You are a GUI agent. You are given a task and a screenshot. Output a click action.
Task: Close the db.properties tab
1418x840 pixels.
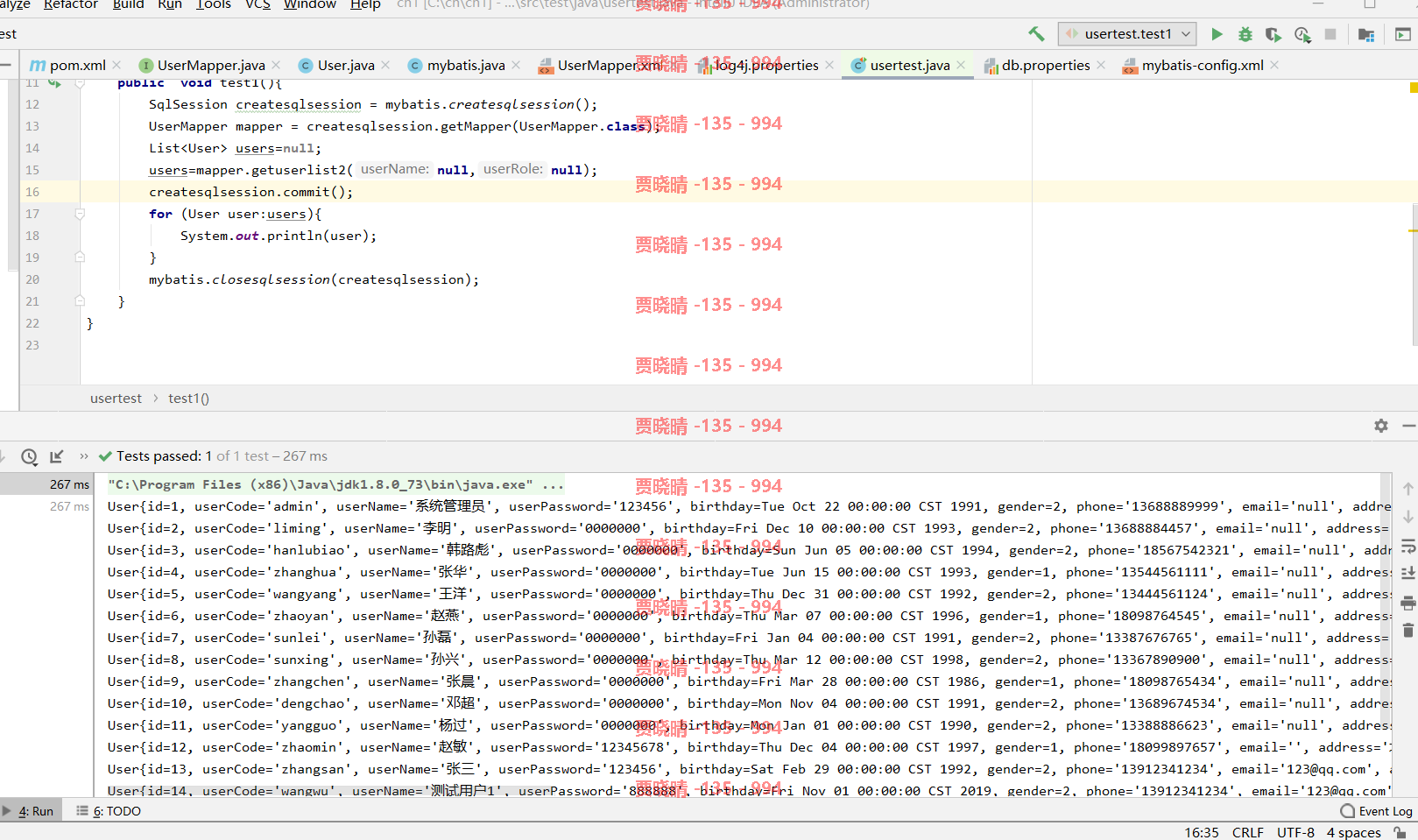pyautogui.click(x=1101, y=65)
